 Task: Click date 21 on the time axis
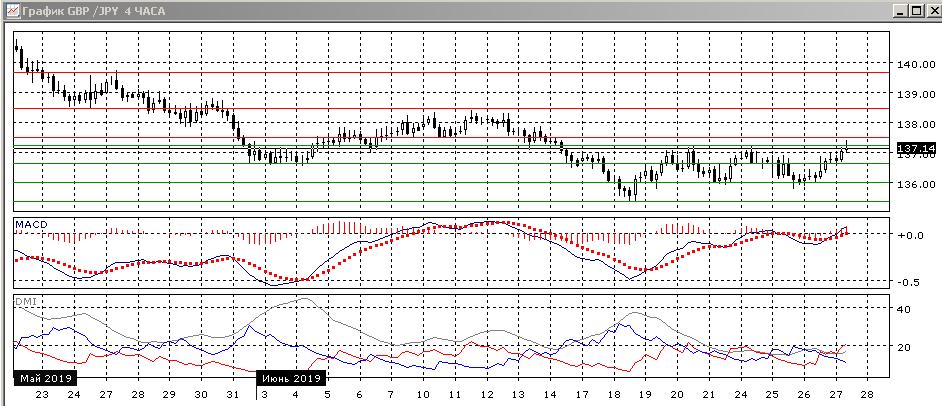709,395
